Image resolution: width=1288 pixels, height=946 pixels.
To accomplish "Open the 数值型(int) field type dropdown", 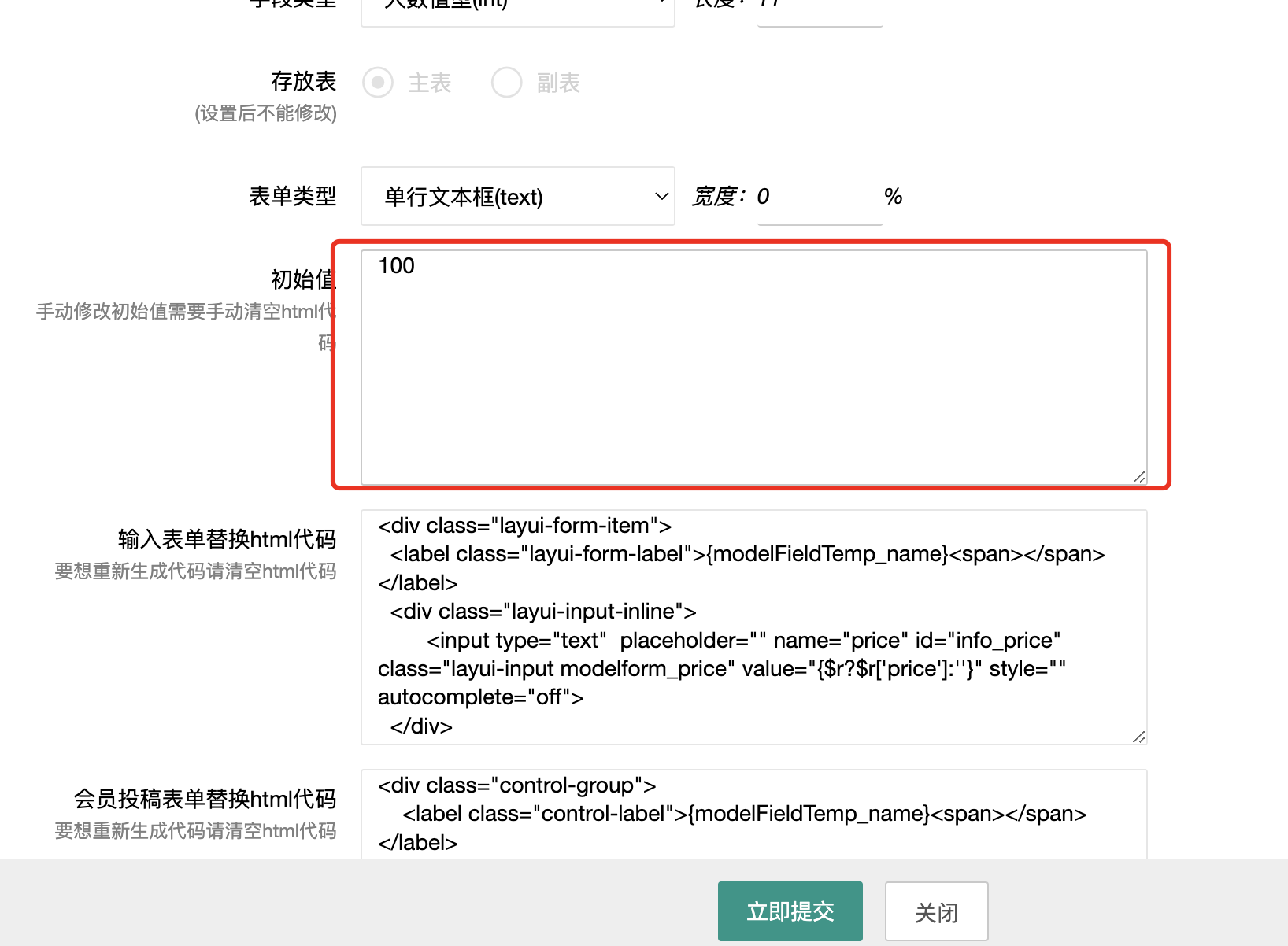I will 517,9.
